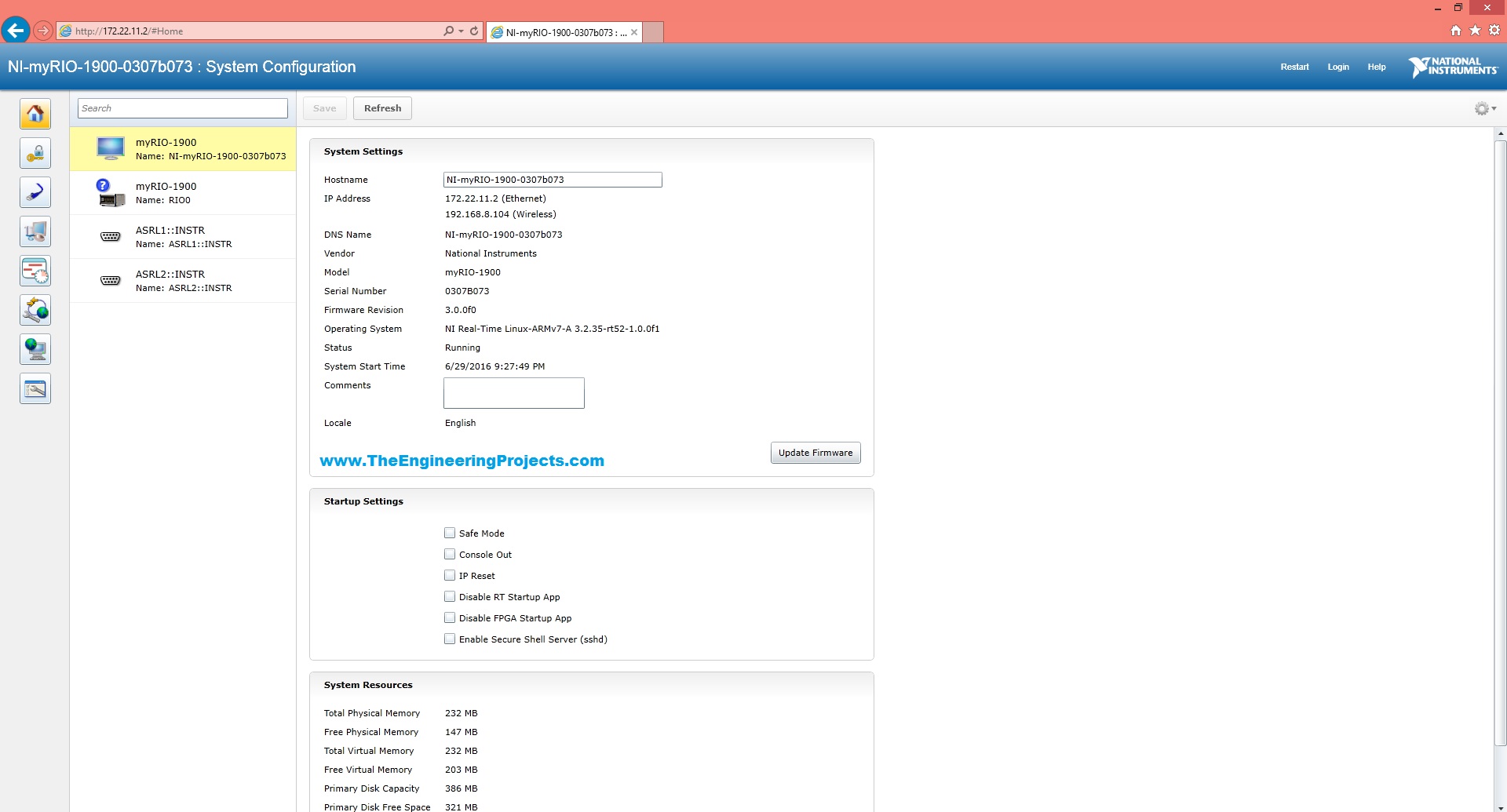This screenshot has height=812, width=1507.
Task: Enable the IP Reset checkbox
Action: click(450, 576)
